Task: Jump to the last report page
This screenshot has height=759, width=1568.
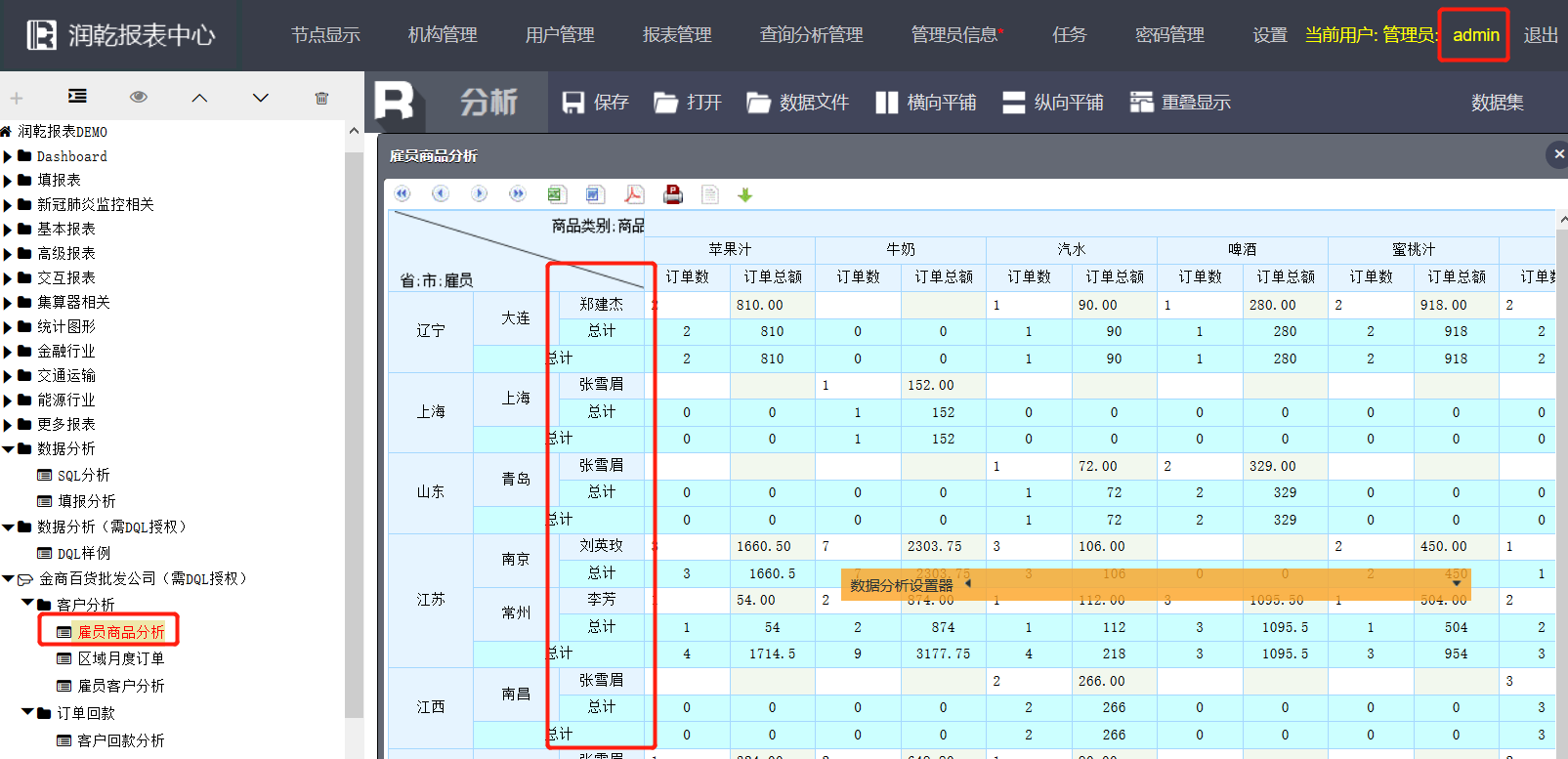Action: tap(517, 194)
